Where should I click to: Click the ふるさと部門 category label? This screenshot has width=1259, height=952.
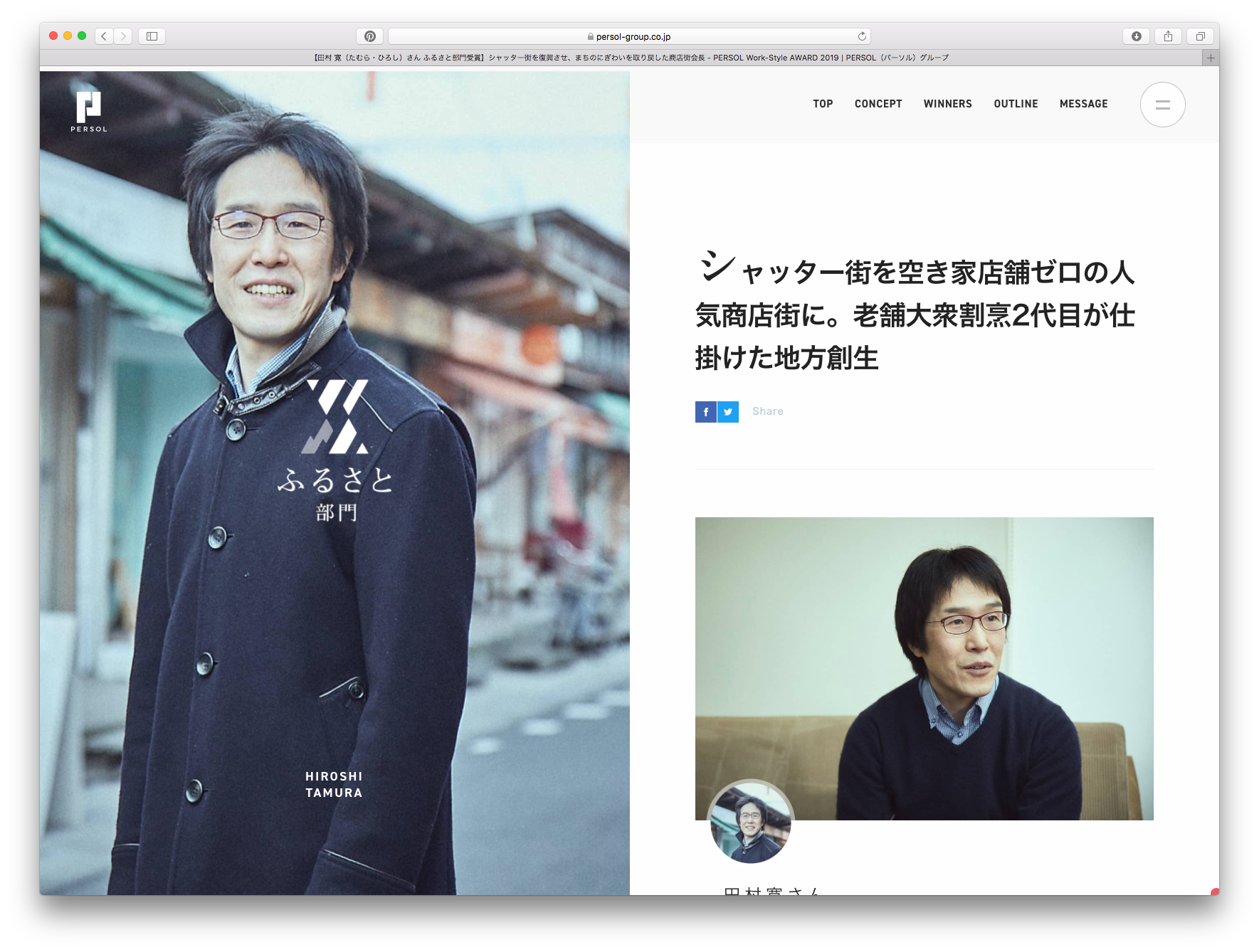[336, 494]
